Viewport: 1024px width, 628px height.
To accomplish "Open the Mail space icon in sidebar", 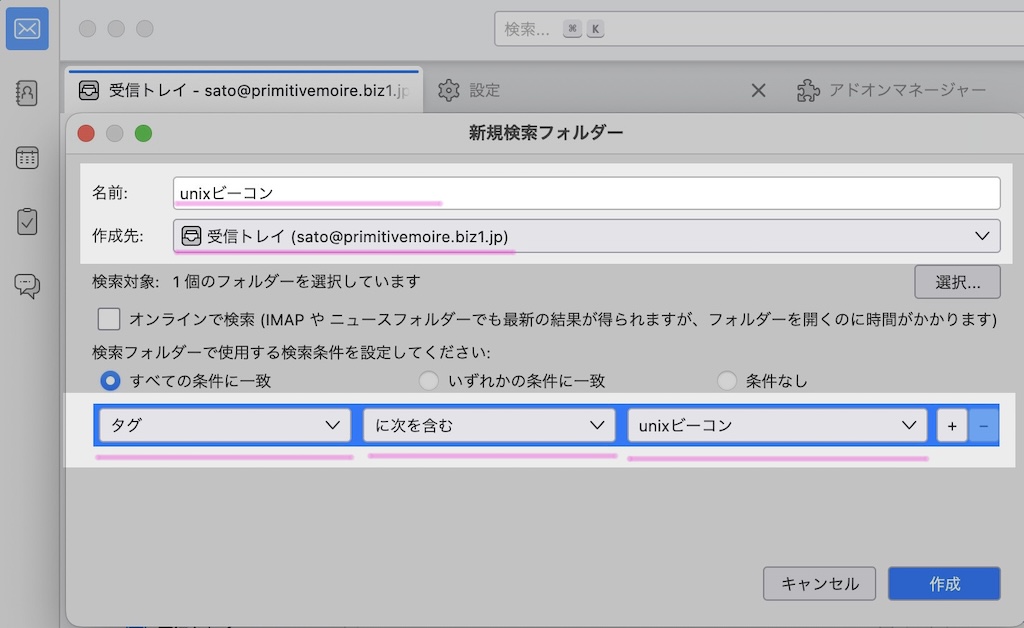I will 27,29.
